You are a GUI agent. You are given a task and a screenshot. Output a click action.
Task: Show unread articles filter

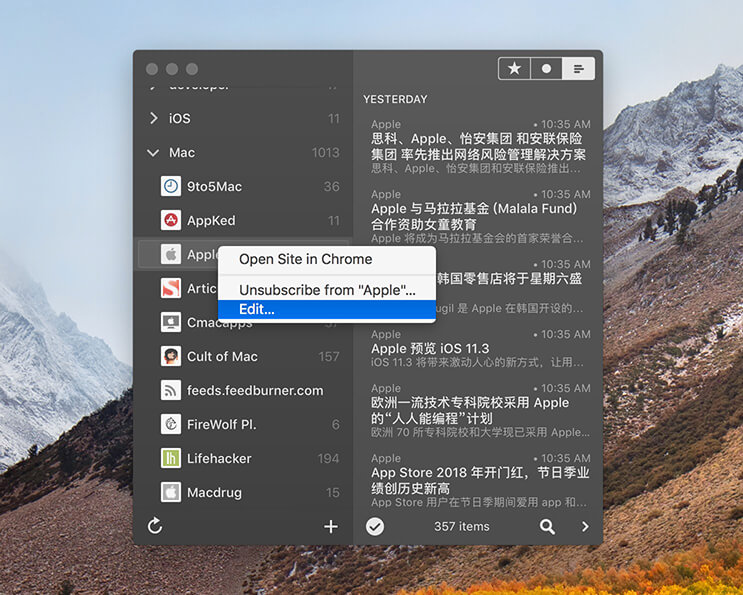[x=546, y=69]
